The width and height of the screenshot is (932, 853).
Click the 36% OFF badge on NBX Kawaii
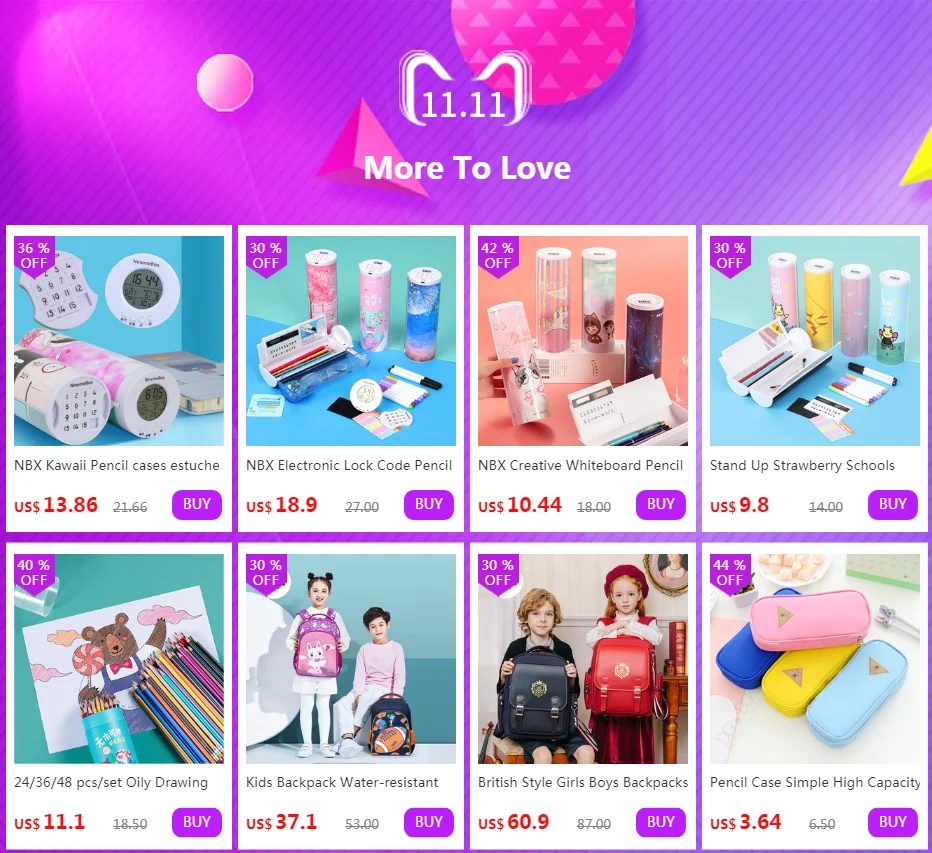tap(34, 256)
